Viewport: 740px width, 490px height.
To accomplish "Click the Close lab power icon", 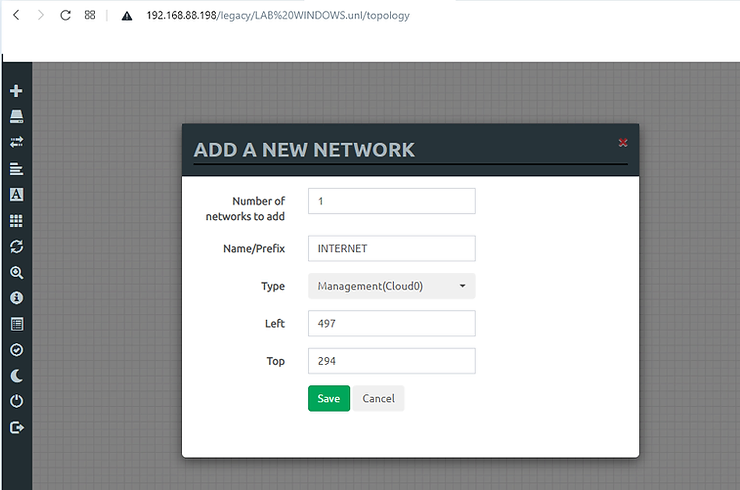I will [x=17, y=401].
